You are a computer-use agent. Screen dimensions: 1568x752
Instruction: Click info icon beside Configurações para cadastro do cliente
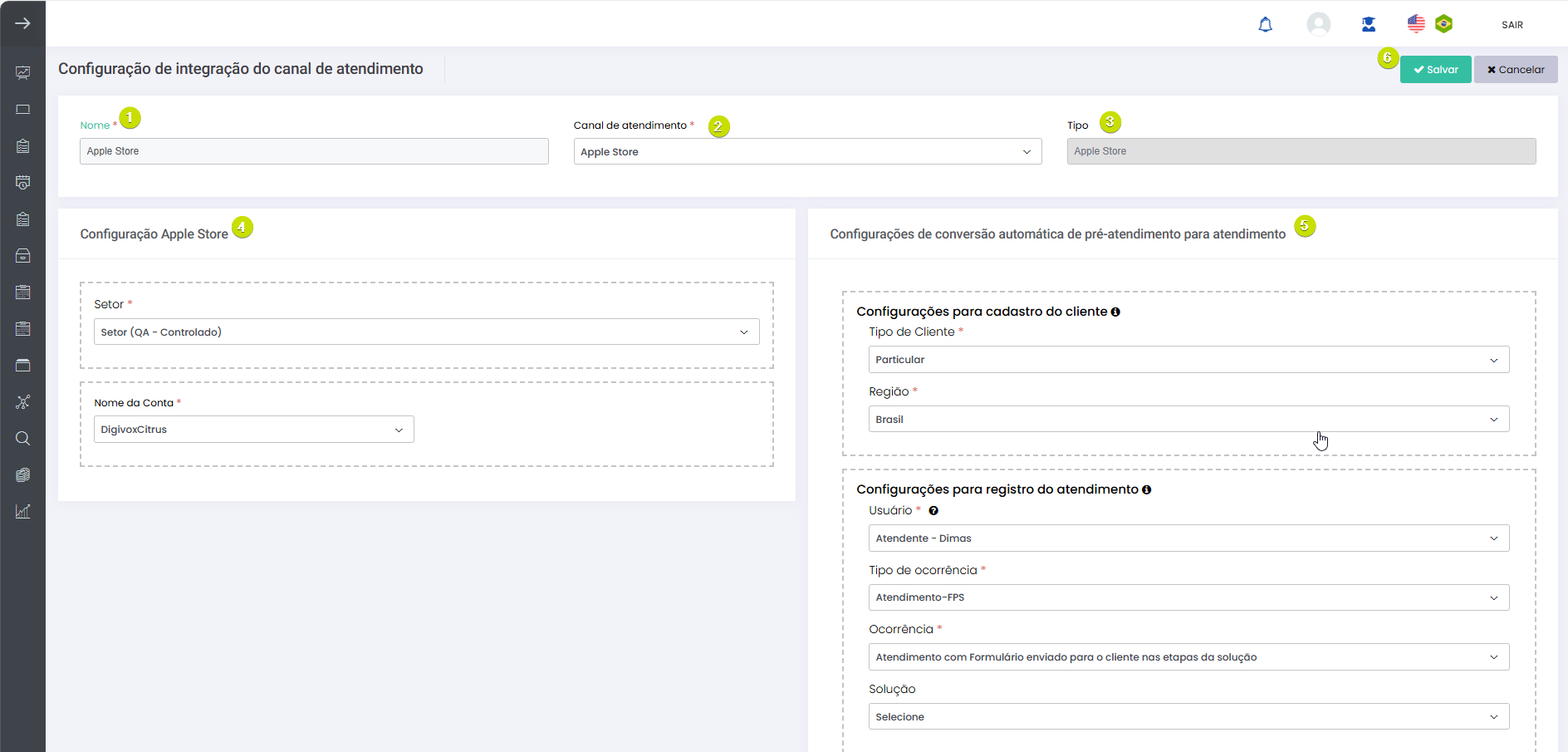tap(1115, 312)
